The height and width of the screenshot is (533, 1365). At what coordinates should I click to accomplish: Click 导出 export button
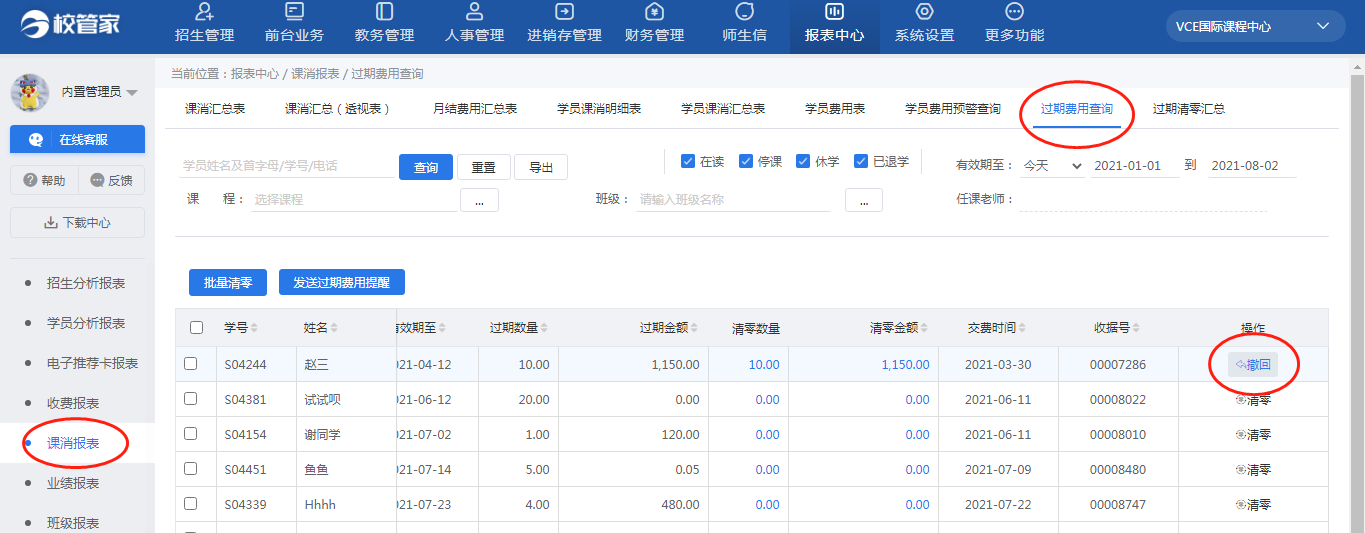(541, 167)
